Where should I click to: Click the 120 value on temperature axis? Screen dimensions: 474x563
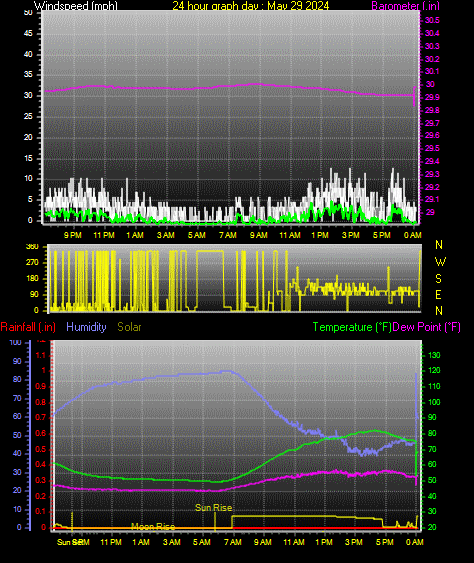tap(434, 371)
